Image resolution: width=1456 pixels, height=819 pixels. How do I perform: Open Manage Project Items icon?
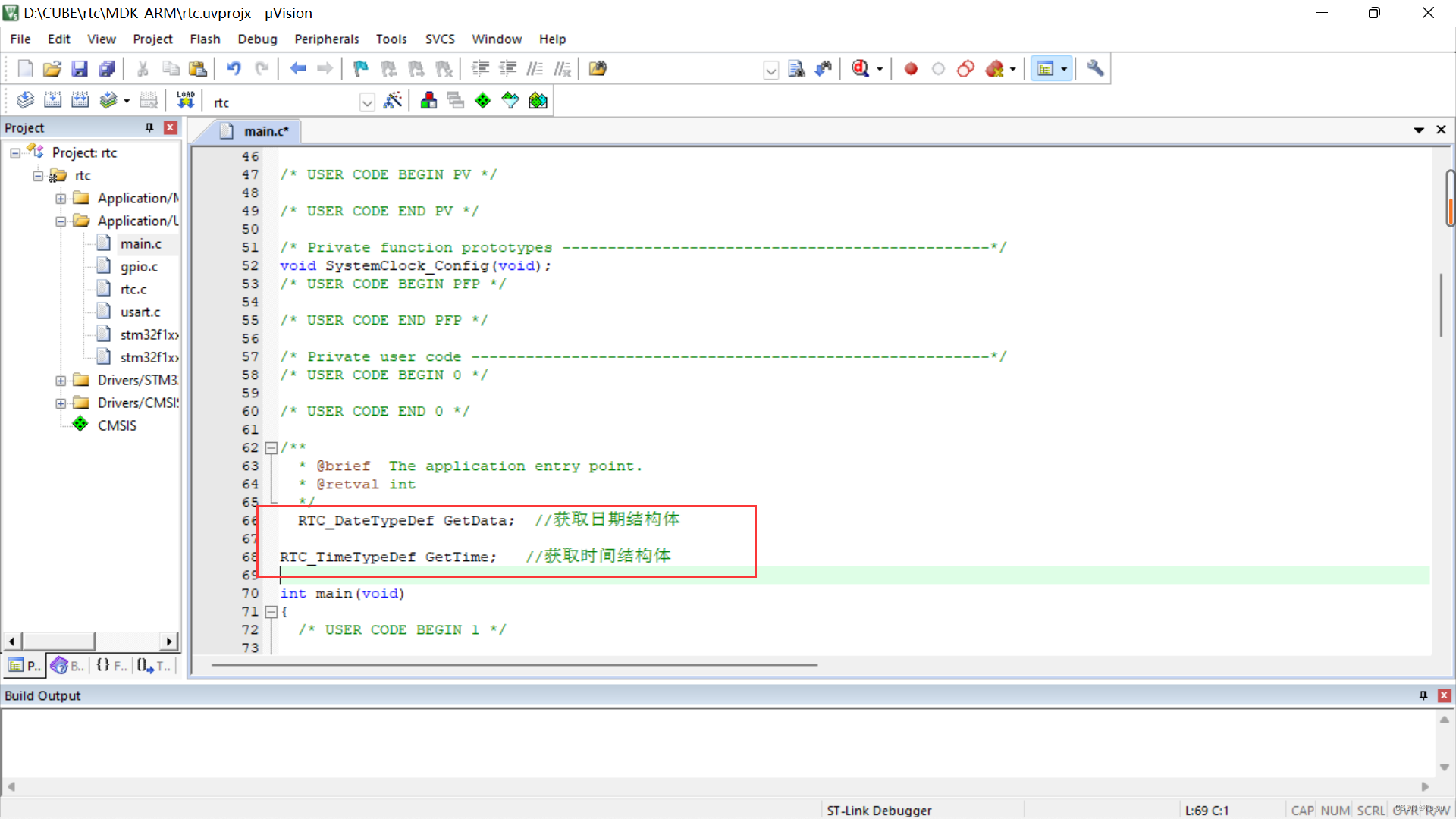pyautogui.click(x=428, y=100)
